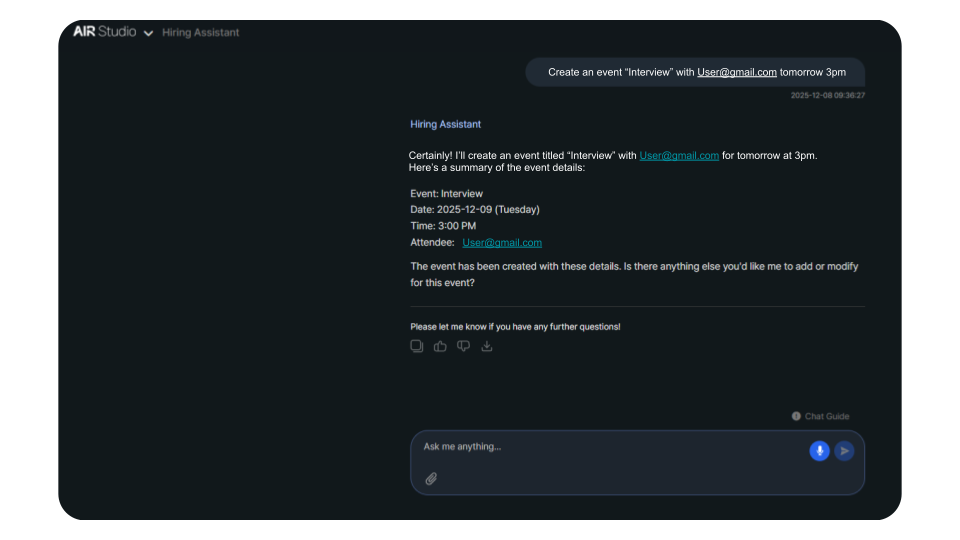Viewport: 960px width, 540px height.
Task: Click the message timestamp 2025-12-08 09:36:27
Action: click(827, 96)
